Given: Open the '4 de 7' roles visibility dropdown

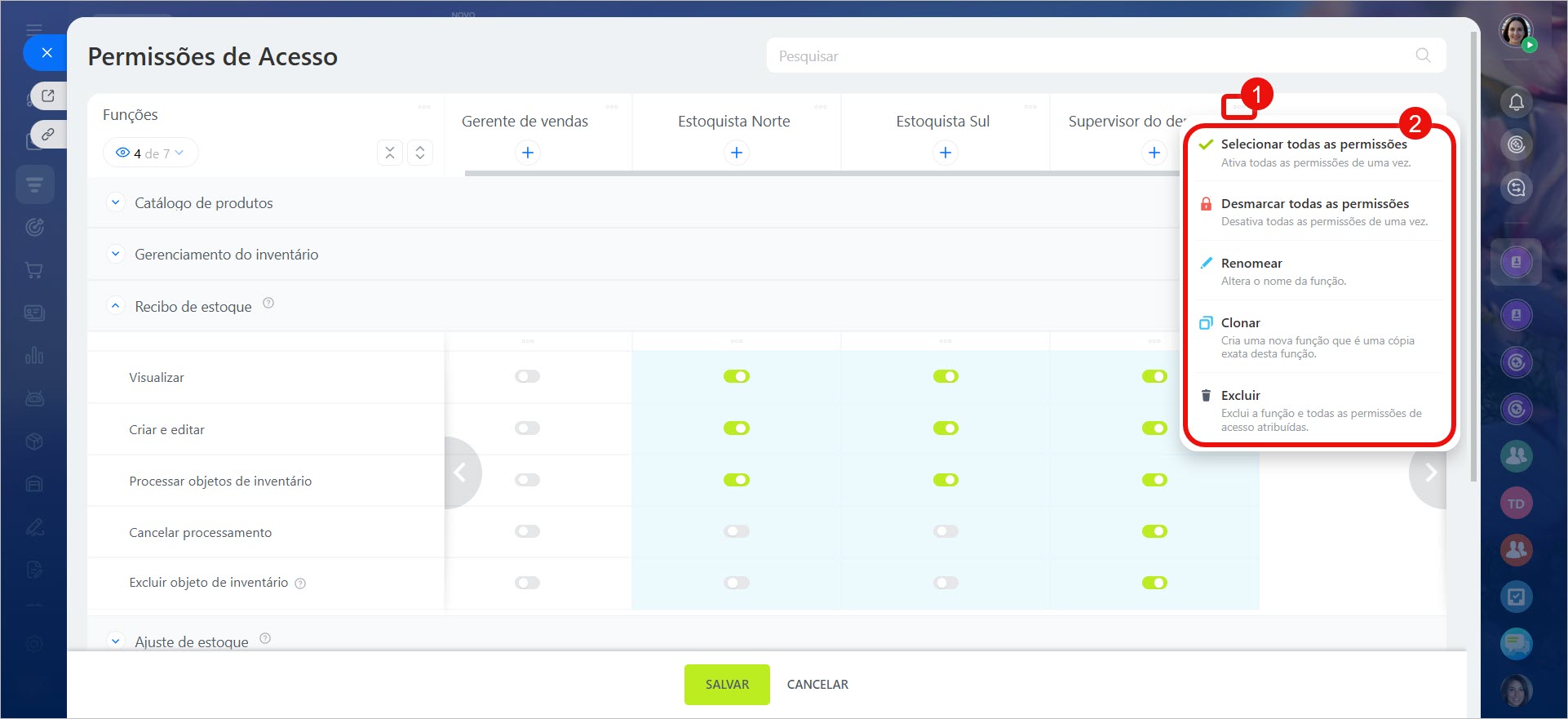Looking at the screenshot, I should point(151,153).
